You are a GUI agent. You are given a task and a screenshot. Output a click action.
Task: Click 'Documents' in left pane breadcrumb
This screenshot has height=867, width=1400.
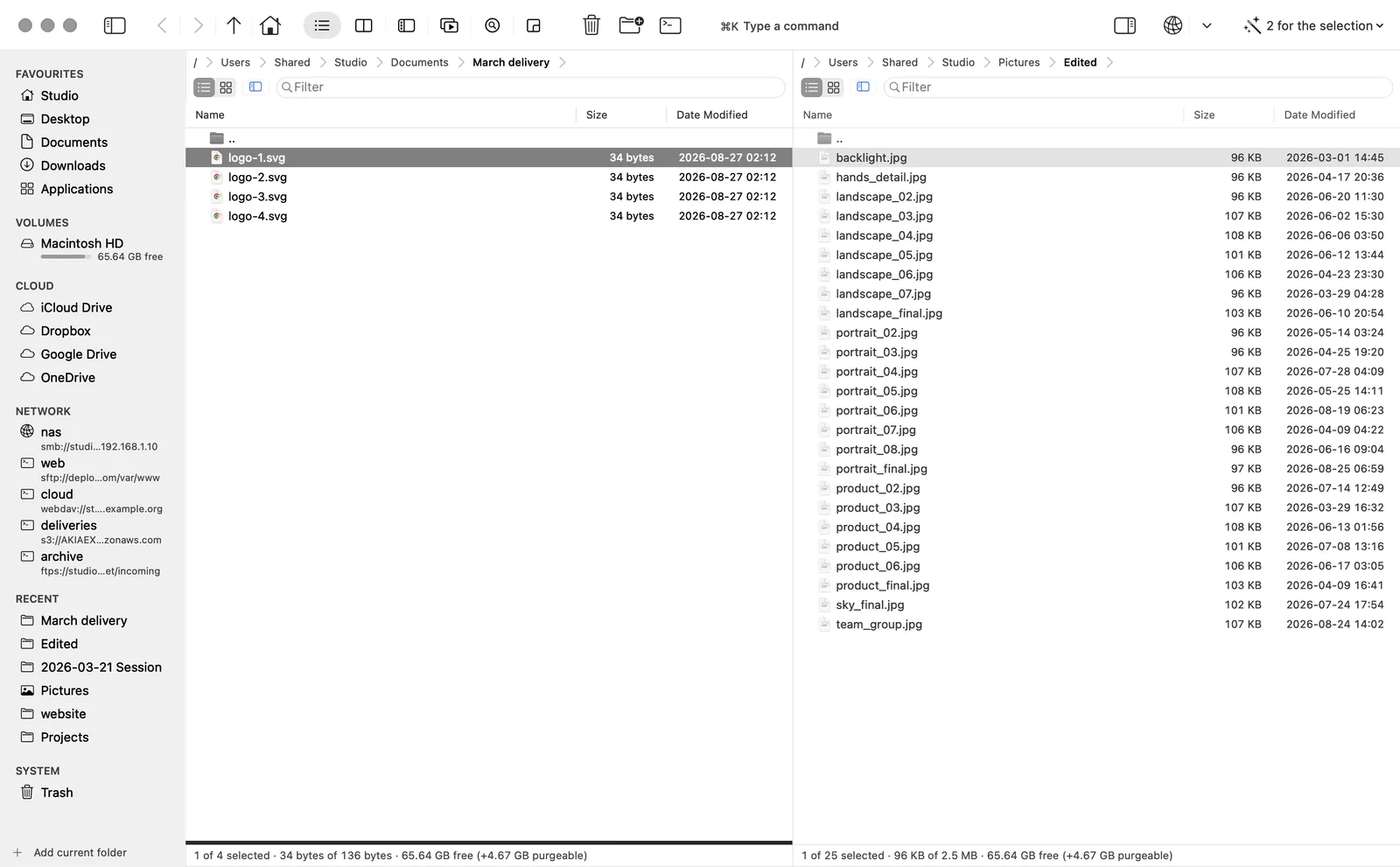tap(419, 62)
